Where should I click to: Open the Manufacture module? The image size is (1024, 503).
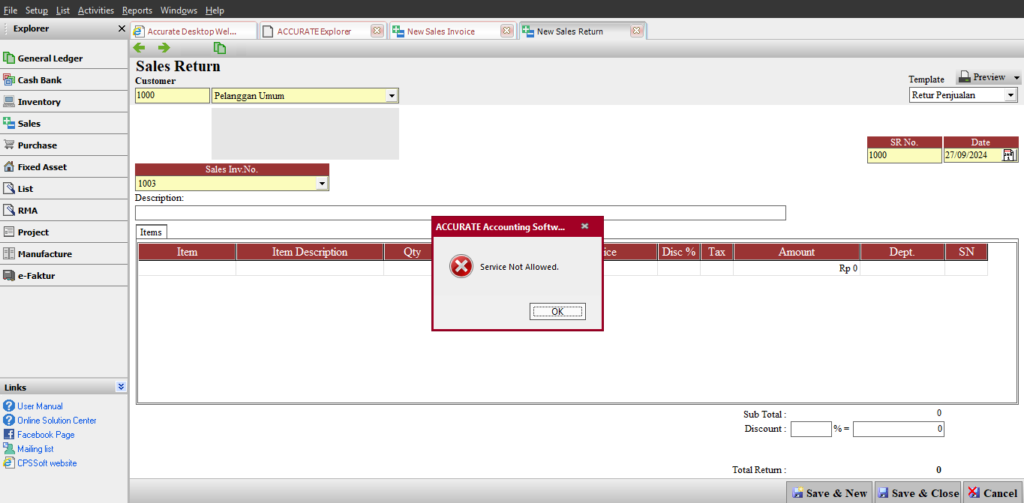pos(63,254)
